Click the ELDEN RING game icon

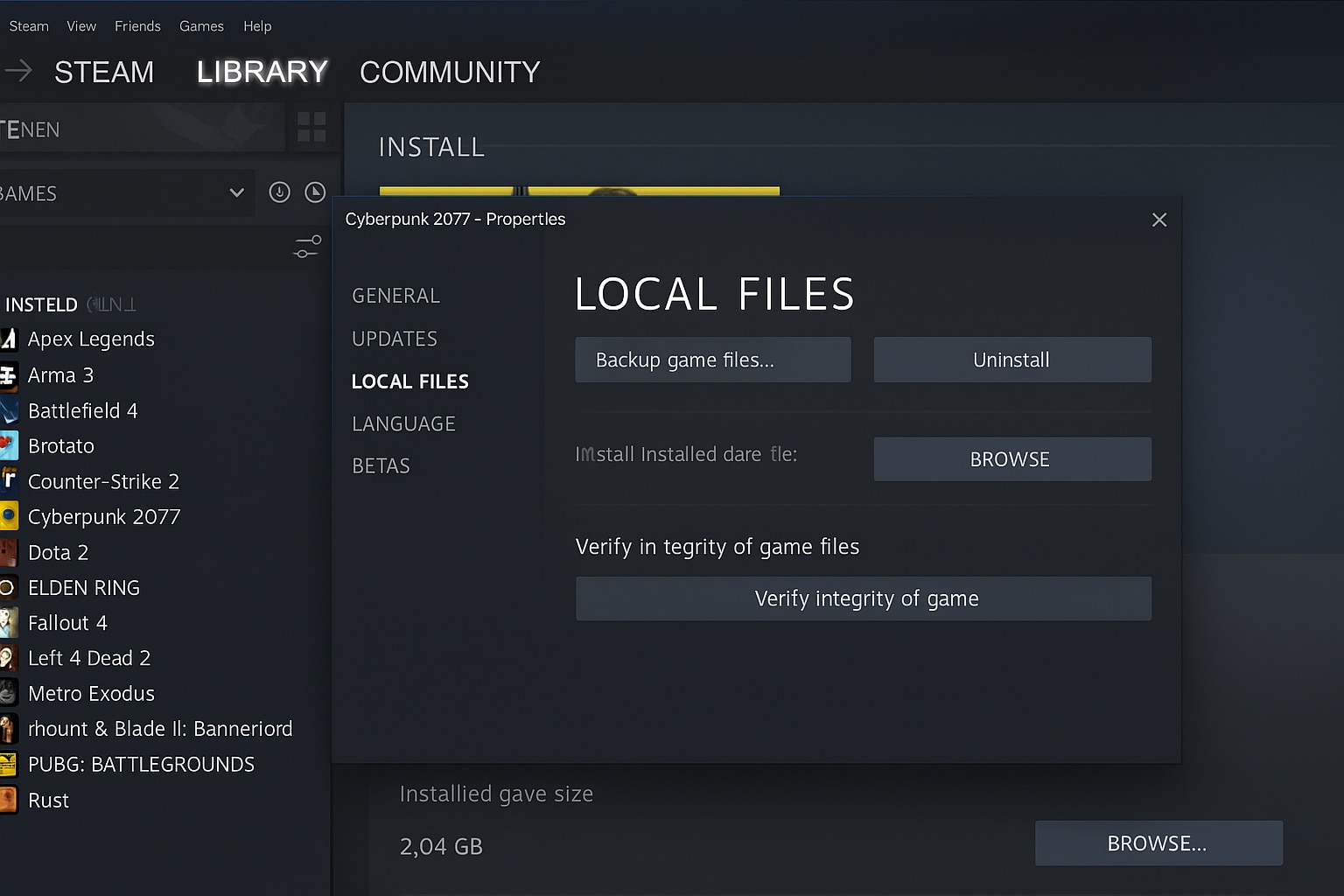(x=9, y=588)
